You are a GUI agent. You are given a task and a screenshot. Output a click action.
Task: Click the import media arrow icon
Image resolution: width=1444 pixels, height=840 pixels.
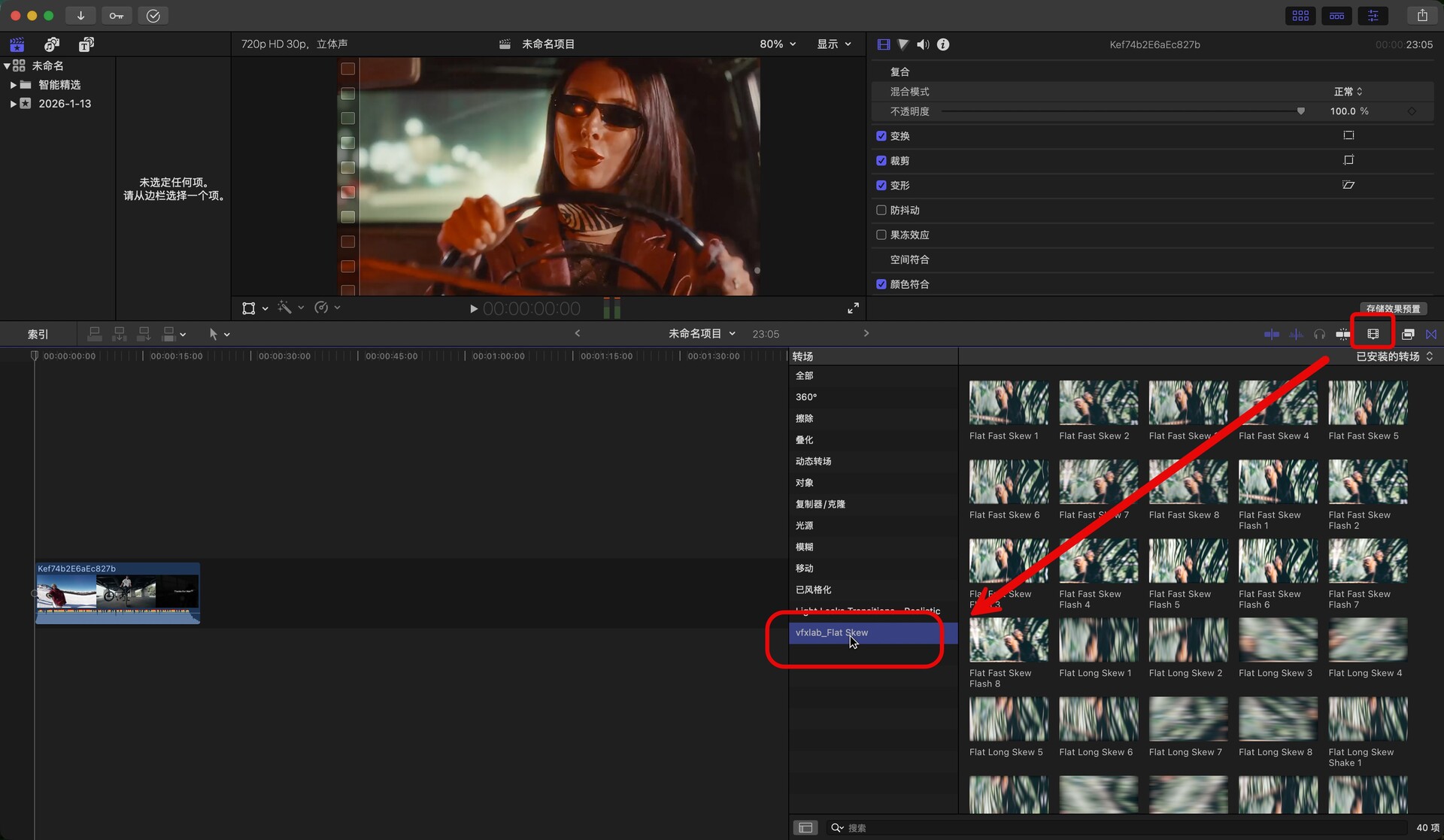(80, 15)
